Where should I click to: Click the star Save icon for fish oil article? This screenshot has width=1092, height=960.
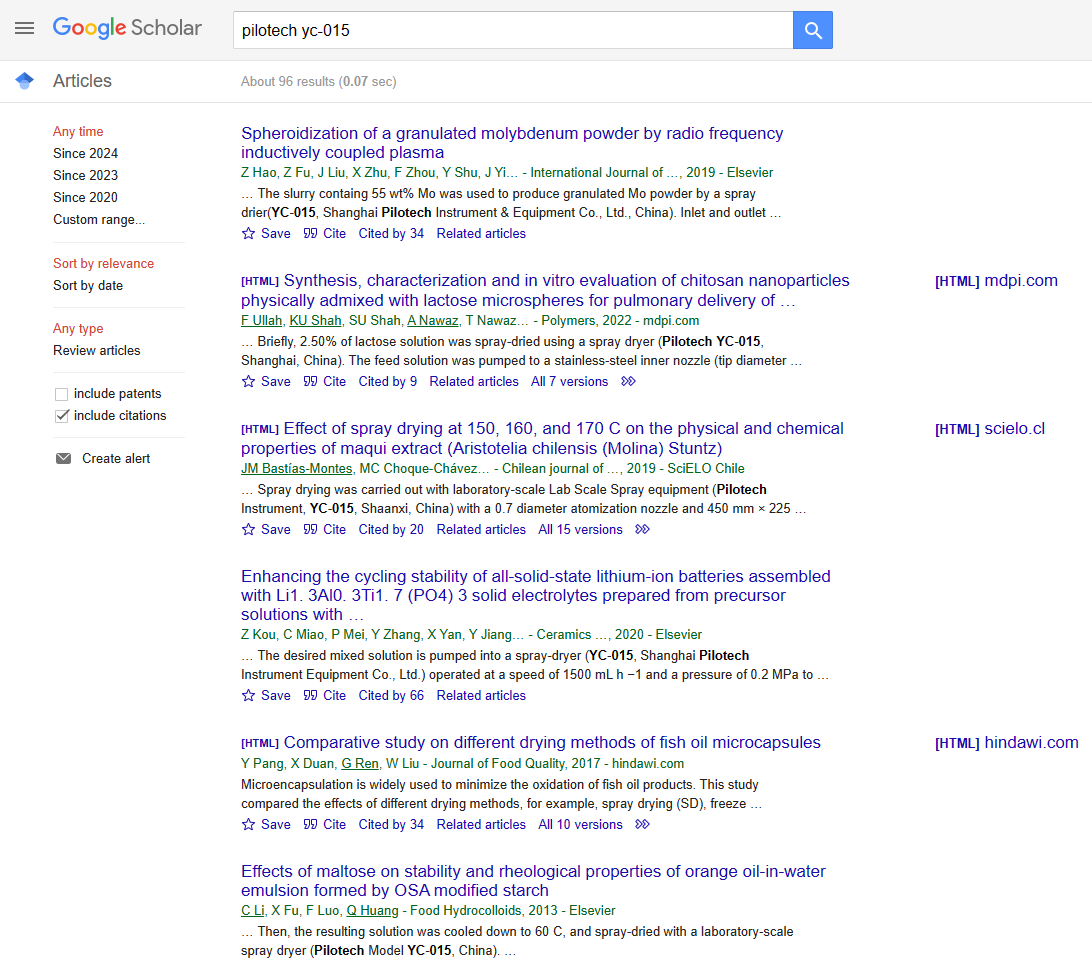pos(249,825)
